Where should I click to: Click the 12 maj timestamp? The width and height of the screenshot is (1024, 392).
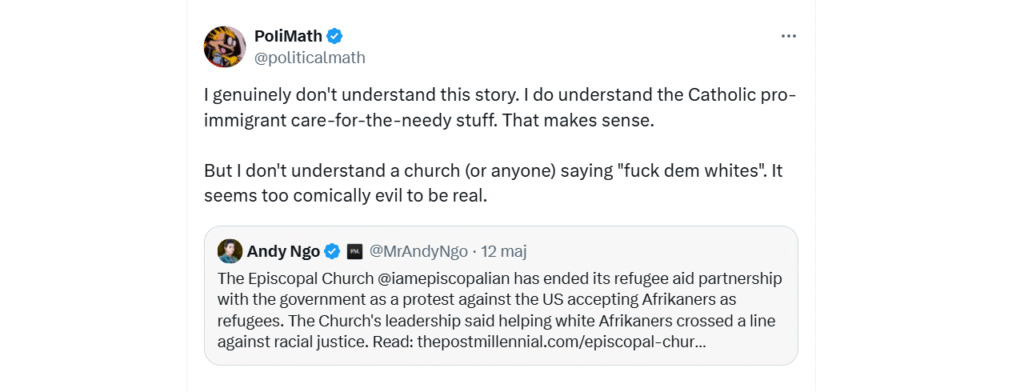(x=504, y=251)
